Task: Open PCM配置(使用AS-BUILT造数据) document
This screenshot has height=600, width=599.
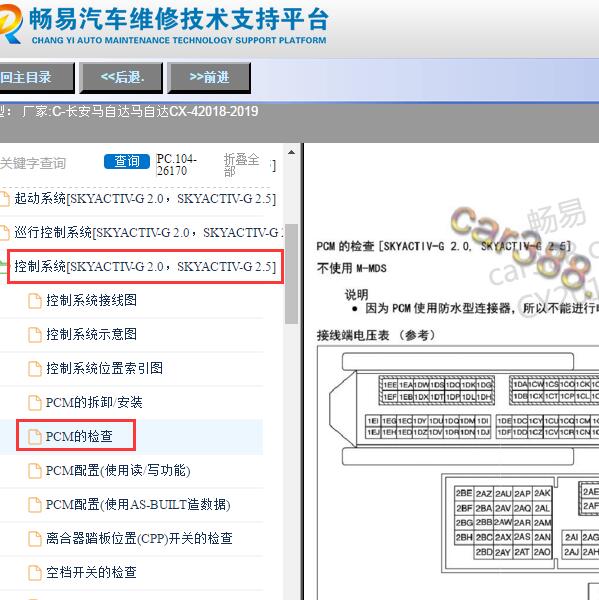Action: click(x=138, y=504)
